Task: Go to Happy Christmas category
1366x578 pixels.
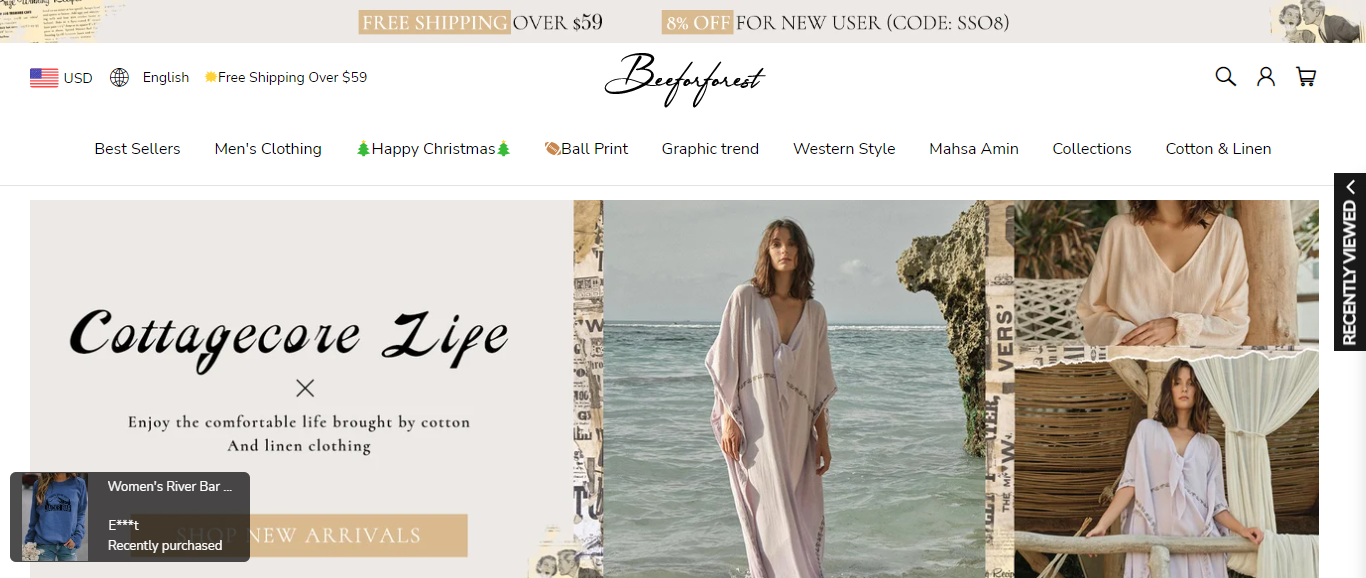Action: [x=433, y=149]
